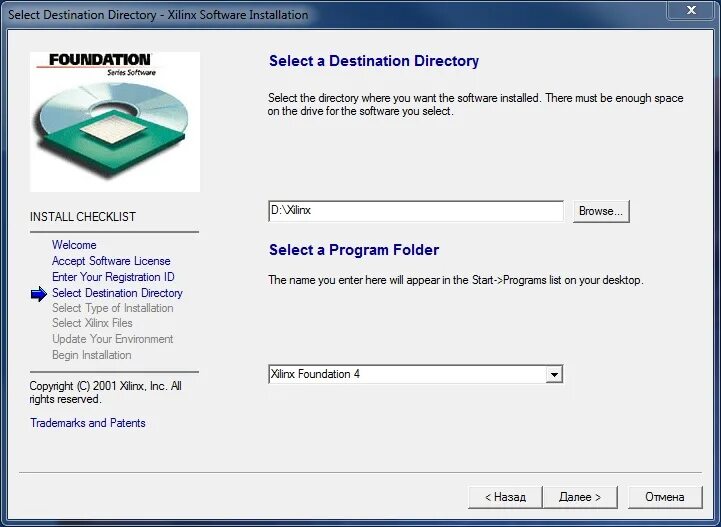Screen dimensions: 721x527
Task: Click the Select Destination Directory step
Action: point(117,293)
